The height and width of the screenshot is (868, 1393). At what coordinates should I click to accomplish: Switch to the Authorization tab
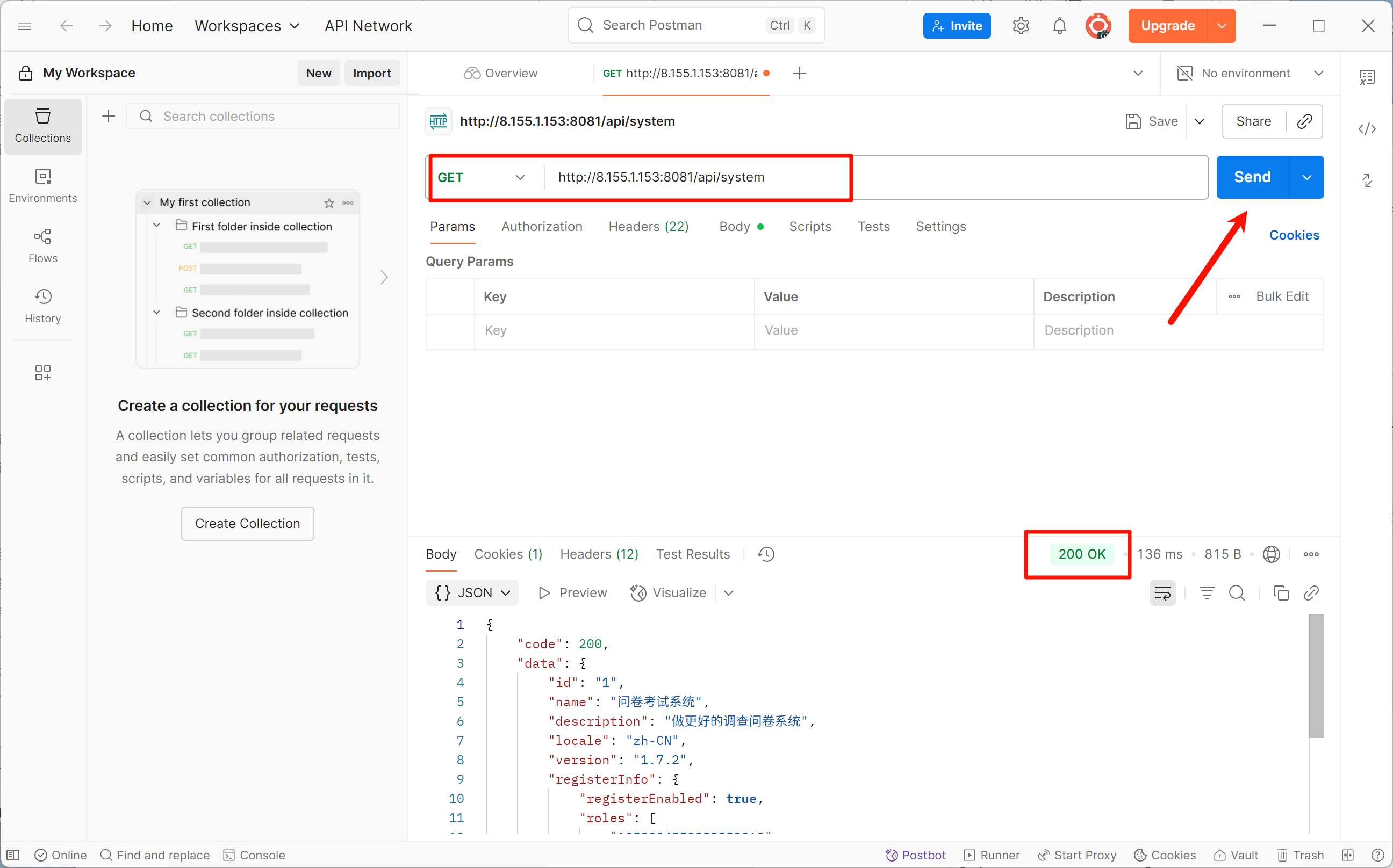click(x=542, y=227)
